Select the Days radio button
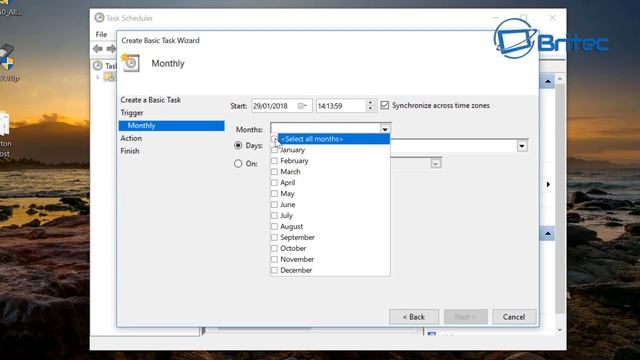The height and width of the screenshot is (360, 640). pos(238,145)
